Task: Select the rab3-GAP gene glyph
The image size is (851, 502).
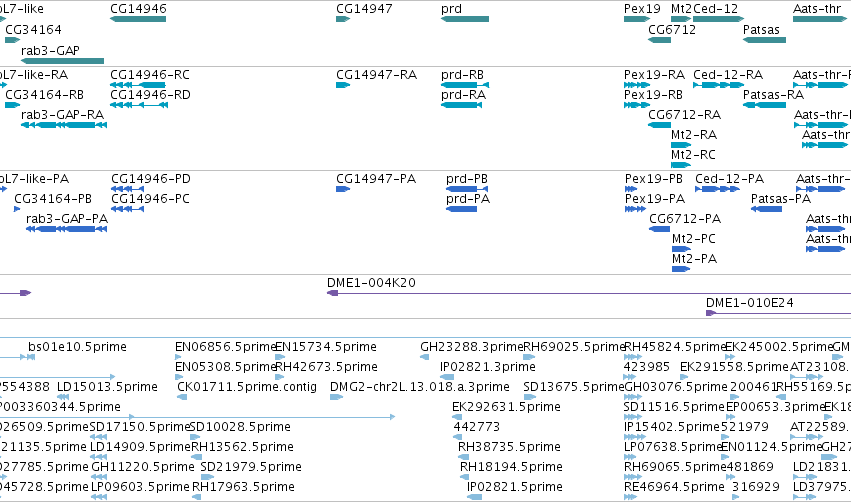Action: pos(62,61)
